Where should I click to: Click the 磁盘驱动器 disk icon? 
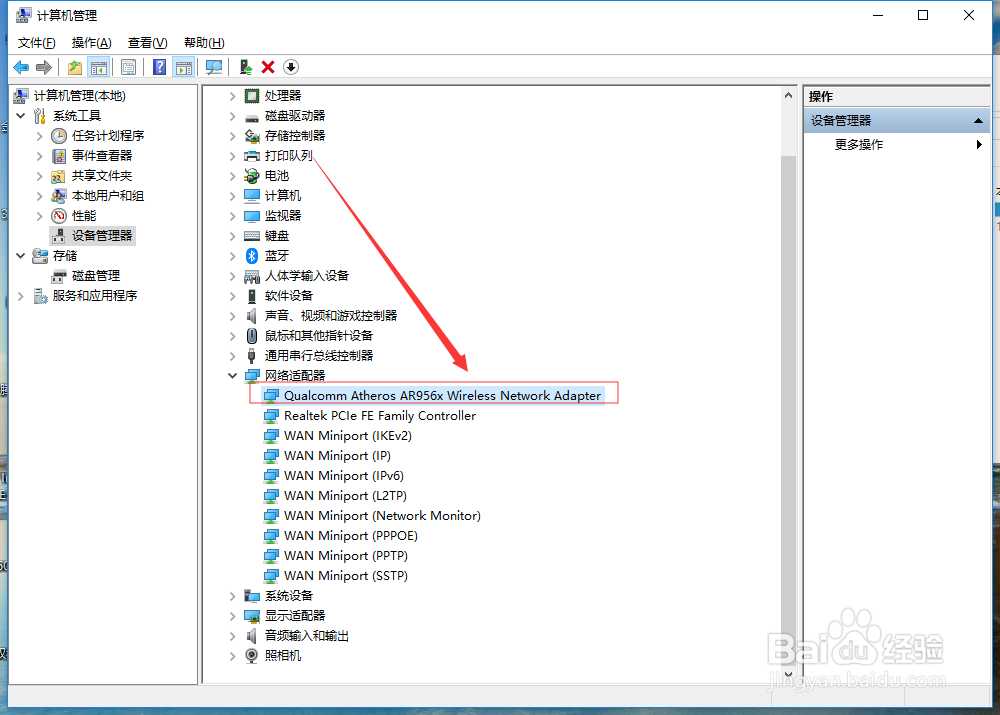[252, 117]
